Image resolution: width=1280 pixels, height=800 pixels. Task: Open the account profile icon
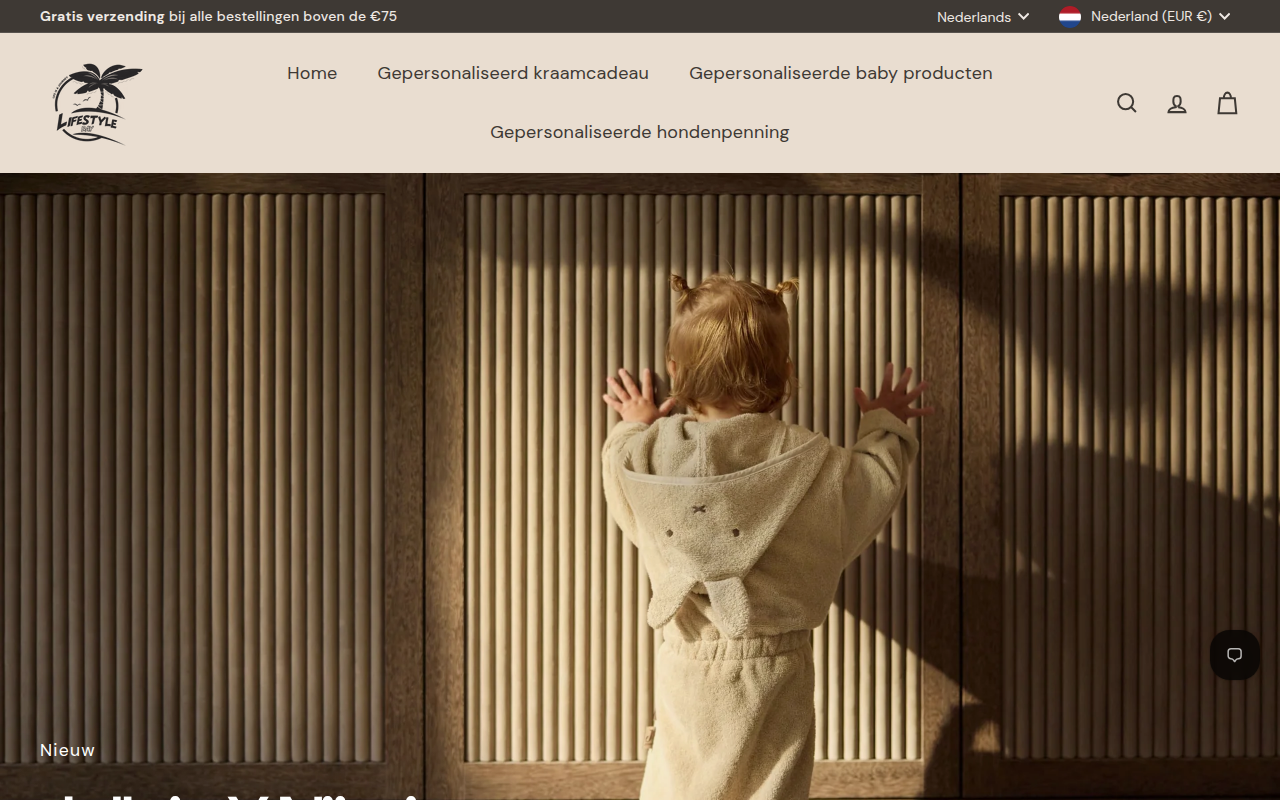point(1177,103)
